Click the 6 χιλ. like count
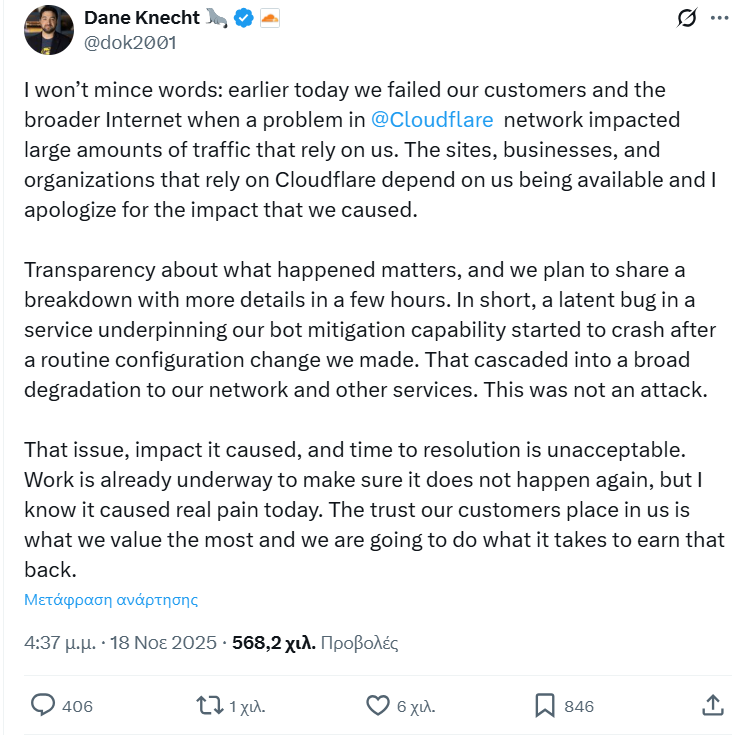This screenshot has height=735, width=736. pos(416,707)
